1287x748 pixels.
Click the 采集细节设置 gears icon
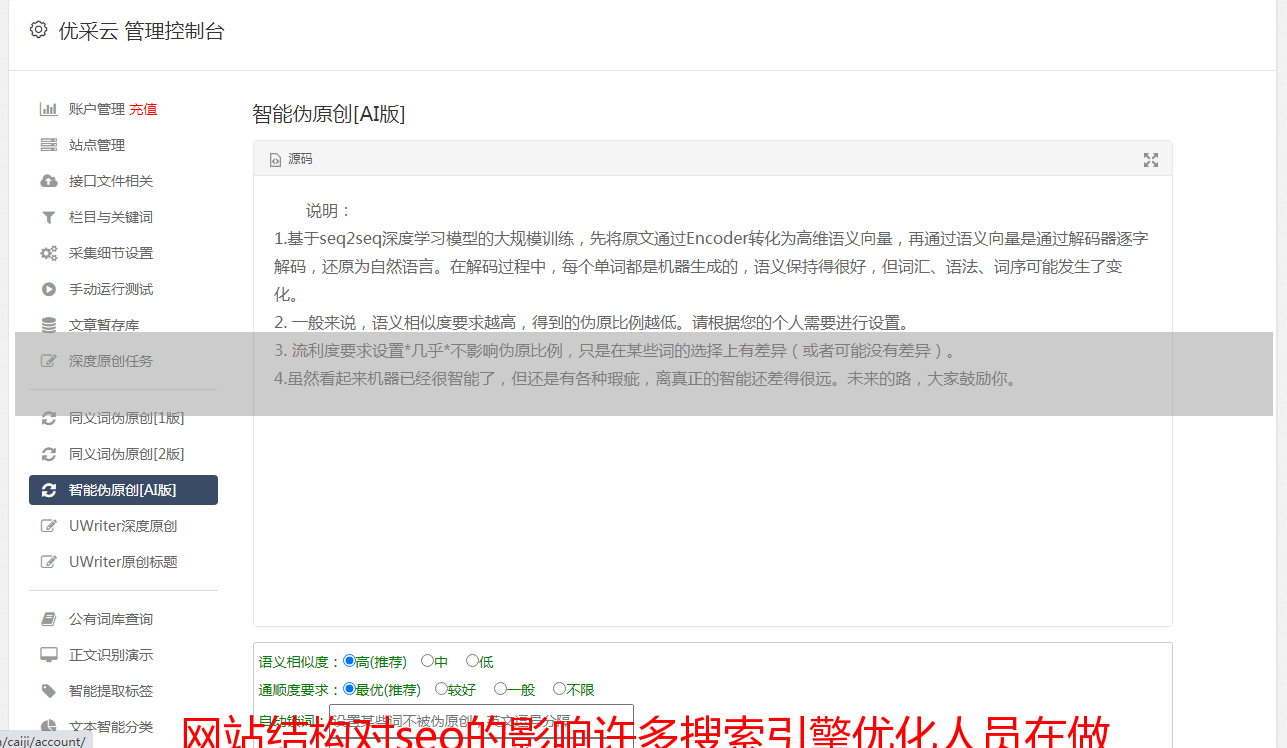48,253
